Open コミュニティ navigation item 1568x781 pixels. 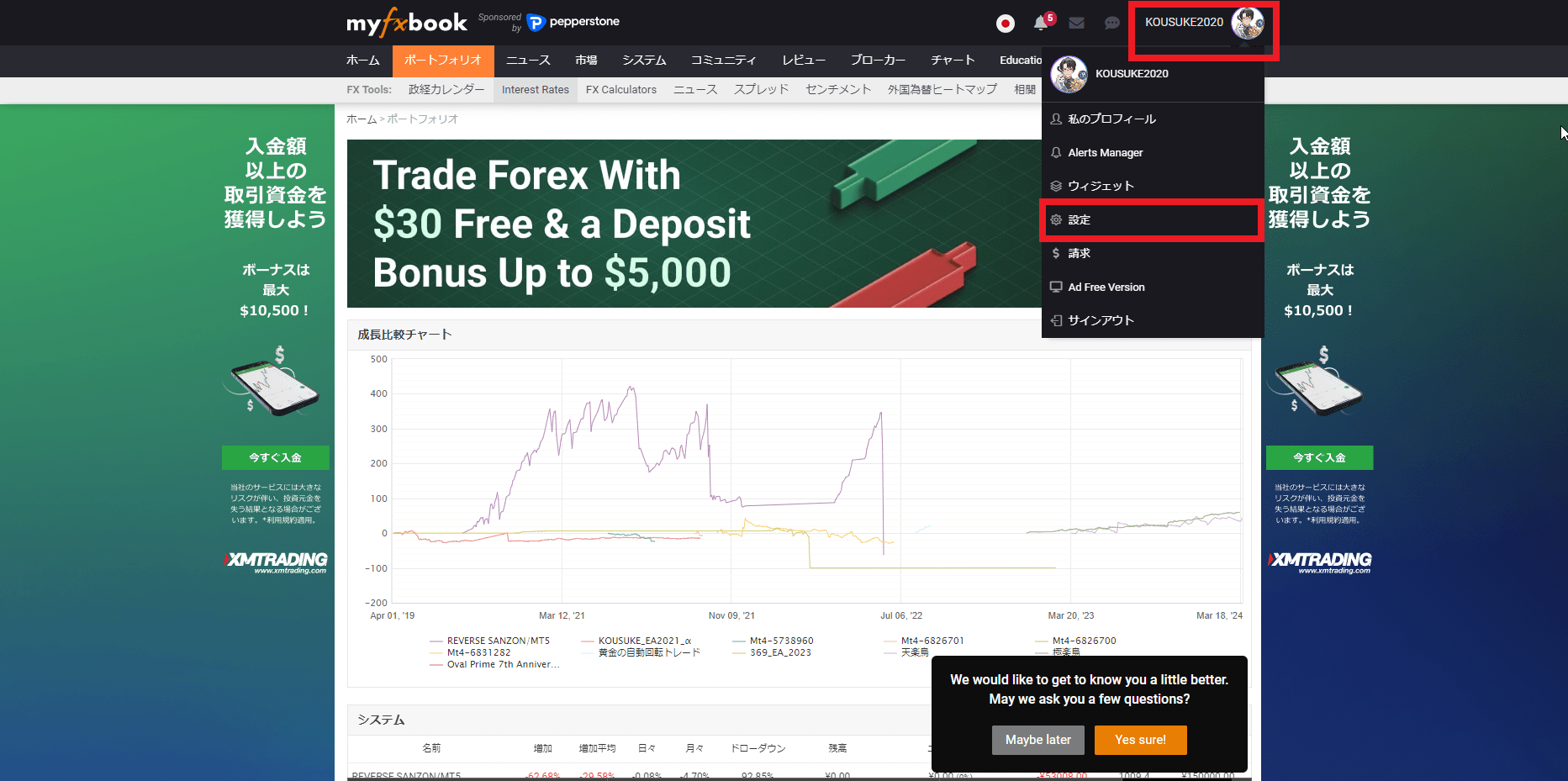pyautogui.click(x=723, y=61)
